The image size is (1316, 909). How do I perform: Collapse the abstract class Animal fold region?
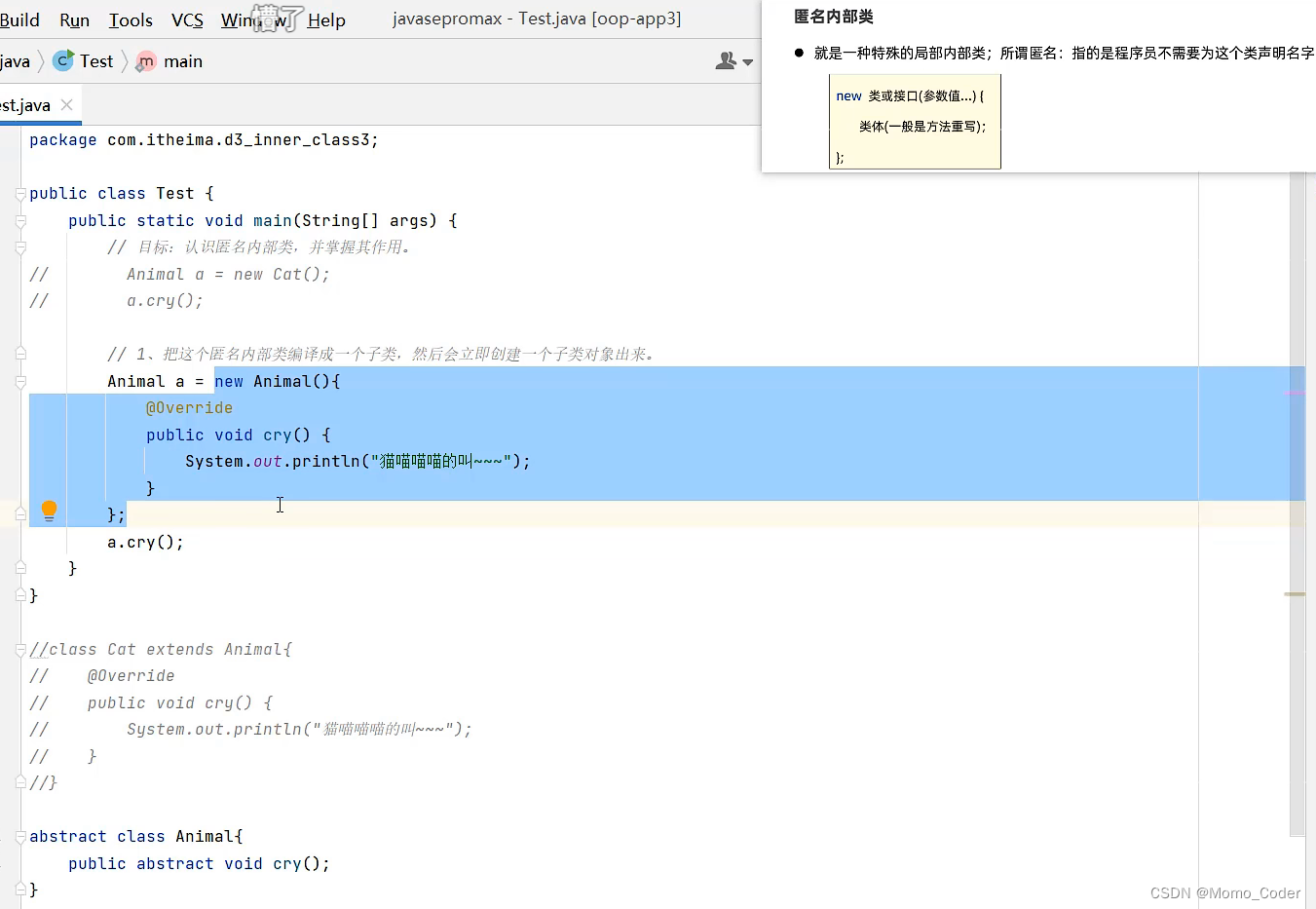click(x=19, y=836)
